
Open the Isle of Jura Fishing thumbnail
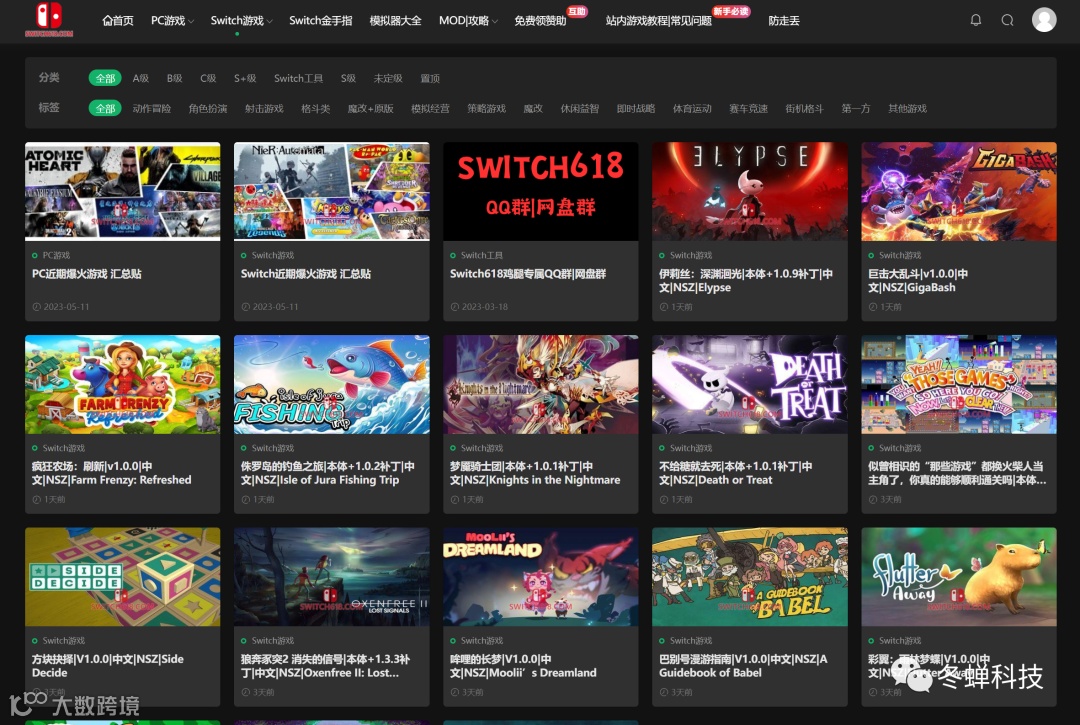pos(332,384)
